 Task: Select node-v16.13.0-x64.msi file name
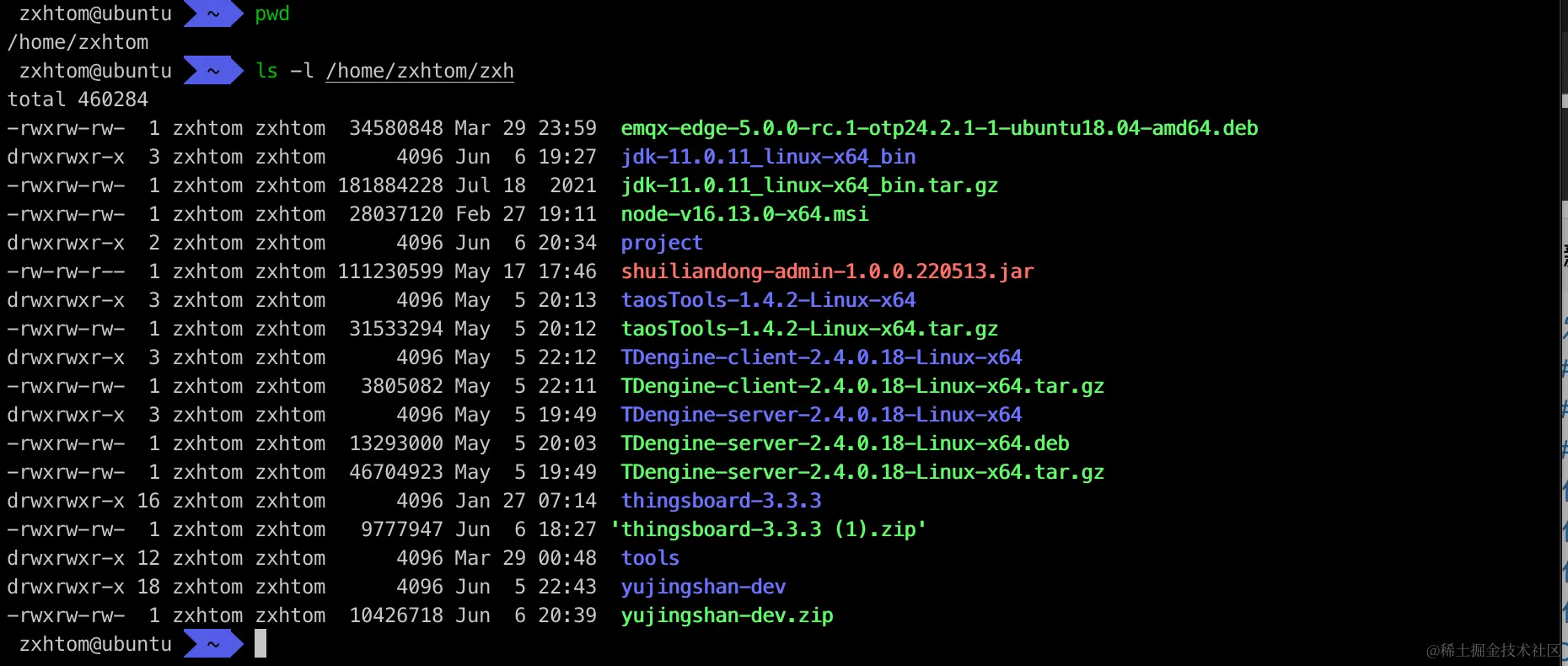point(744,214)
